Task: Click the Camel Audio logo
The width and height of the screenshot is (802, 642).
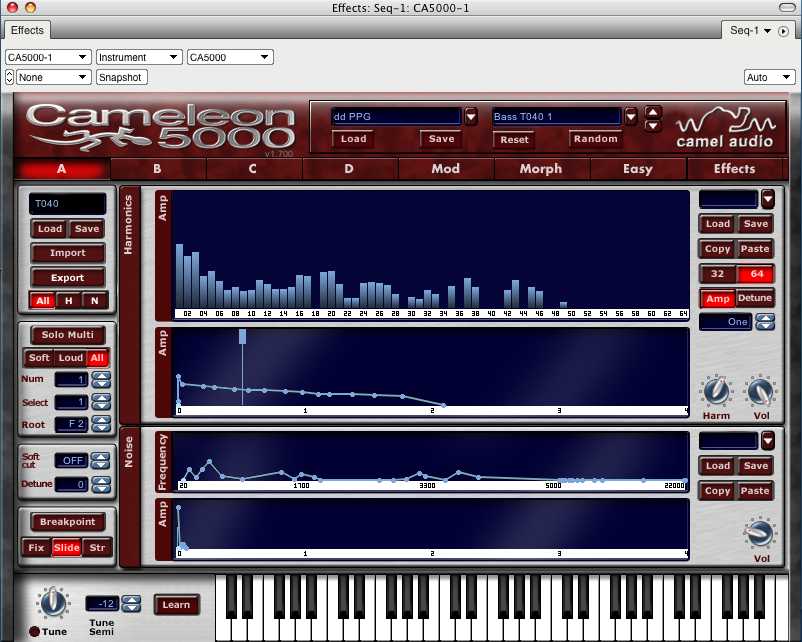Action: tap(725, 128)
